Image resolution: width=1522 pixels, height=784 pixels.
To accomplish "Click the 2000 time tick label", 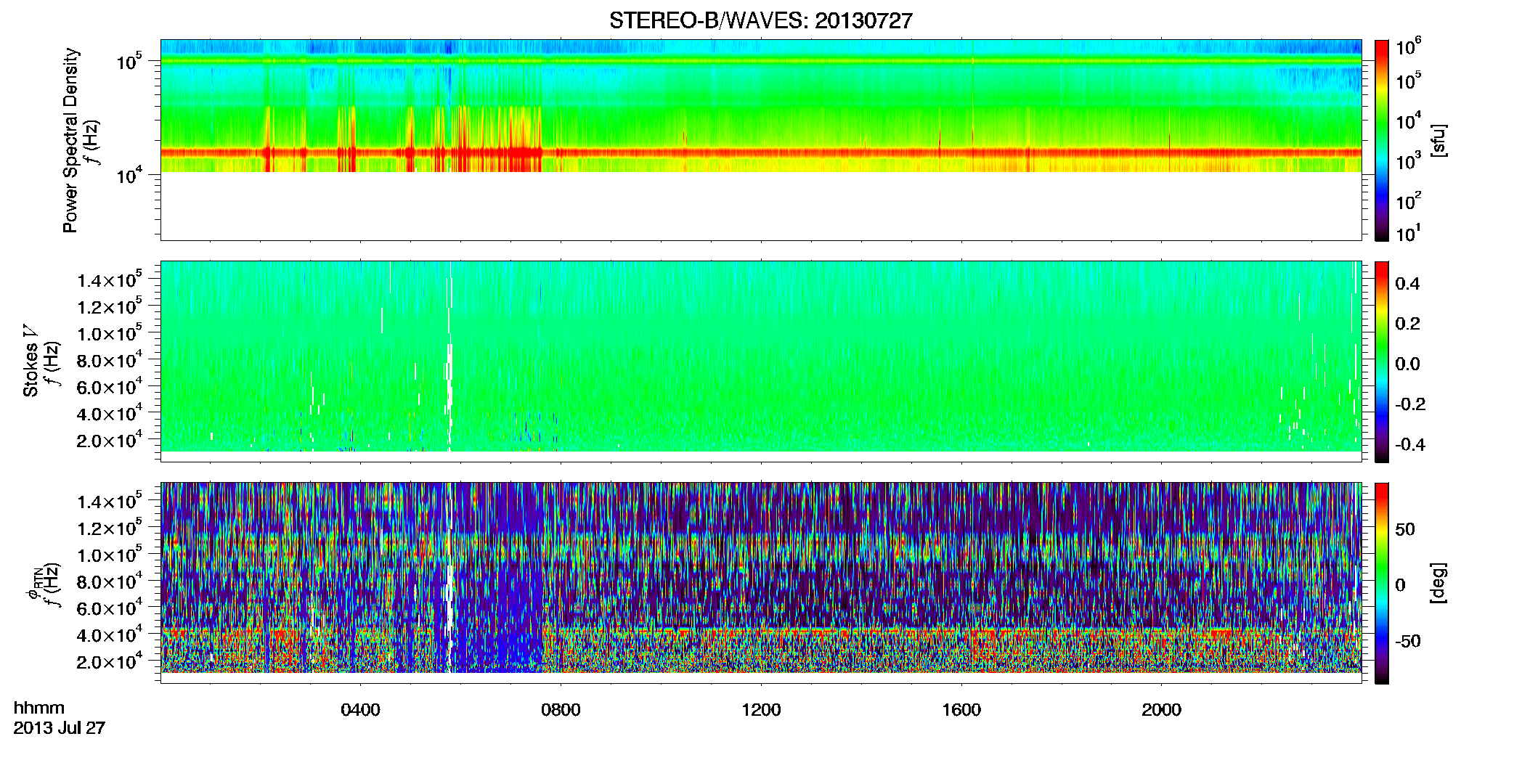I will 1161,710.
